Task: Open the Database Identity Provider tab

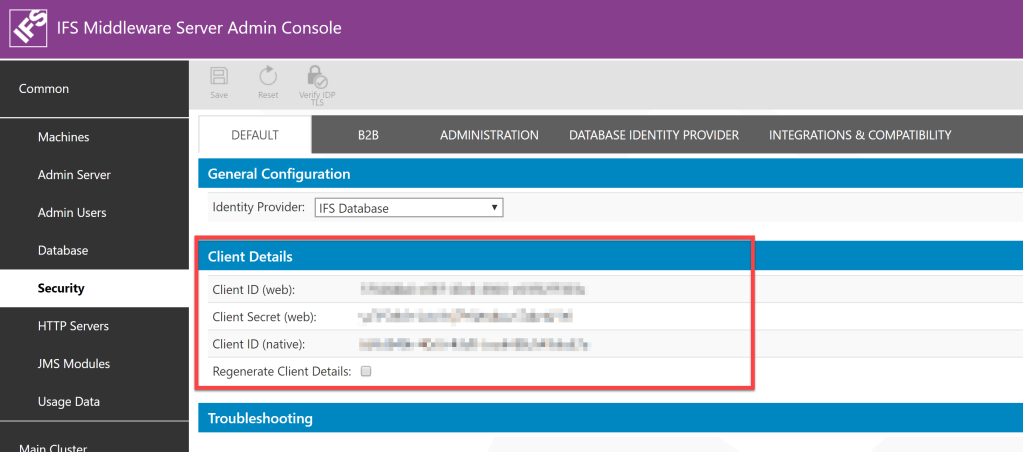Action: tap(653, 135)
